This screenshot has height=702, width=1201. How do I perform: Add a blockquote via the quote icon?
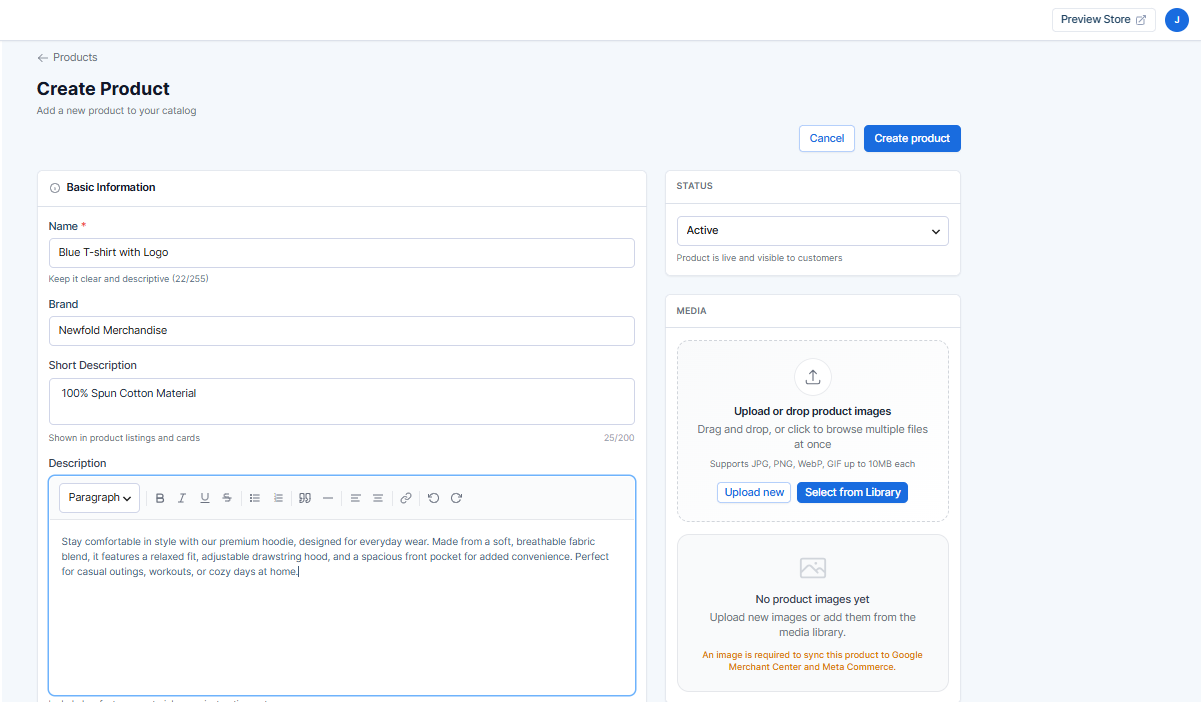point(305,498)
